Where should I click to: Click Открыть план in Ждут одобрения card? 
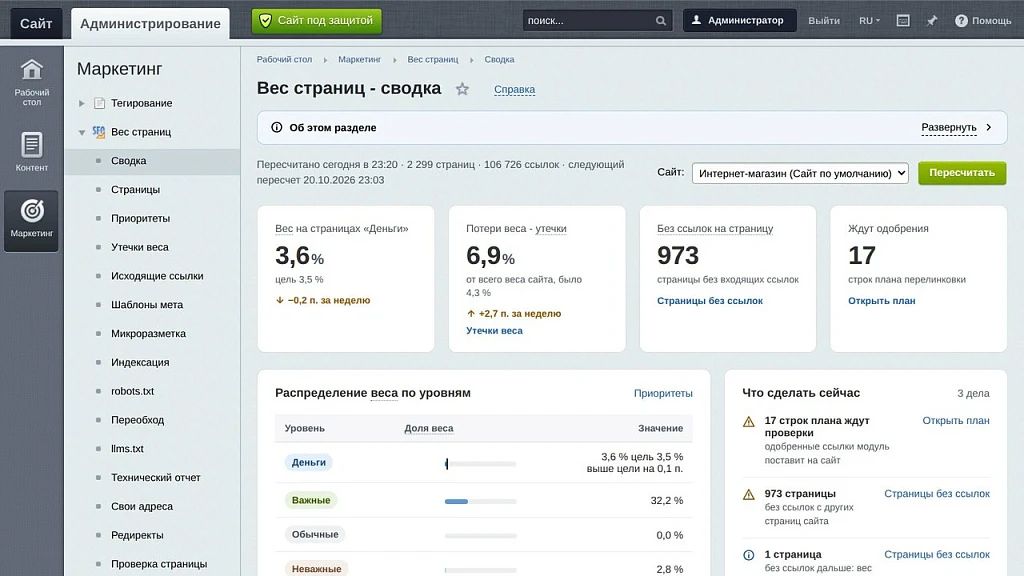(882, 300)
